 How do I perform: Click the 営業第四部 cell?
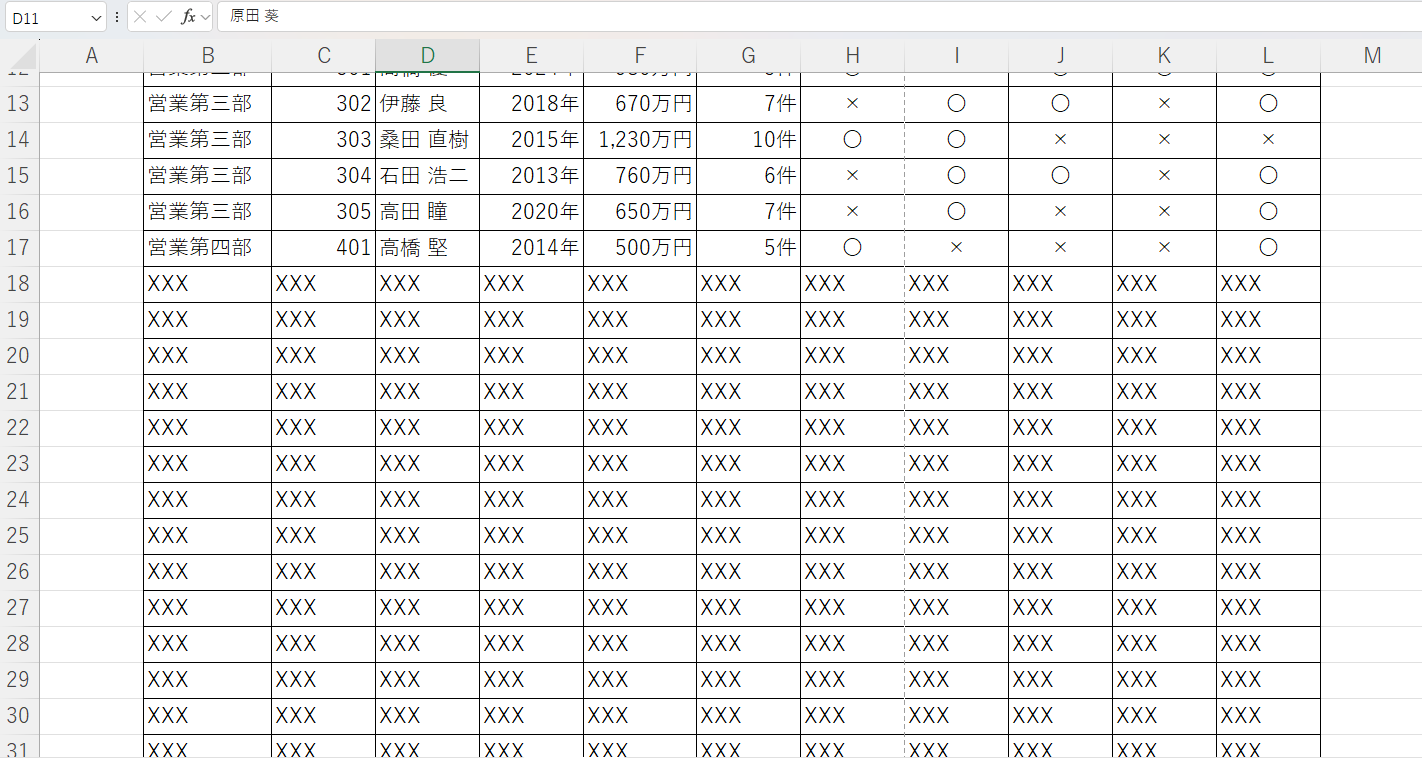point(207,248)
